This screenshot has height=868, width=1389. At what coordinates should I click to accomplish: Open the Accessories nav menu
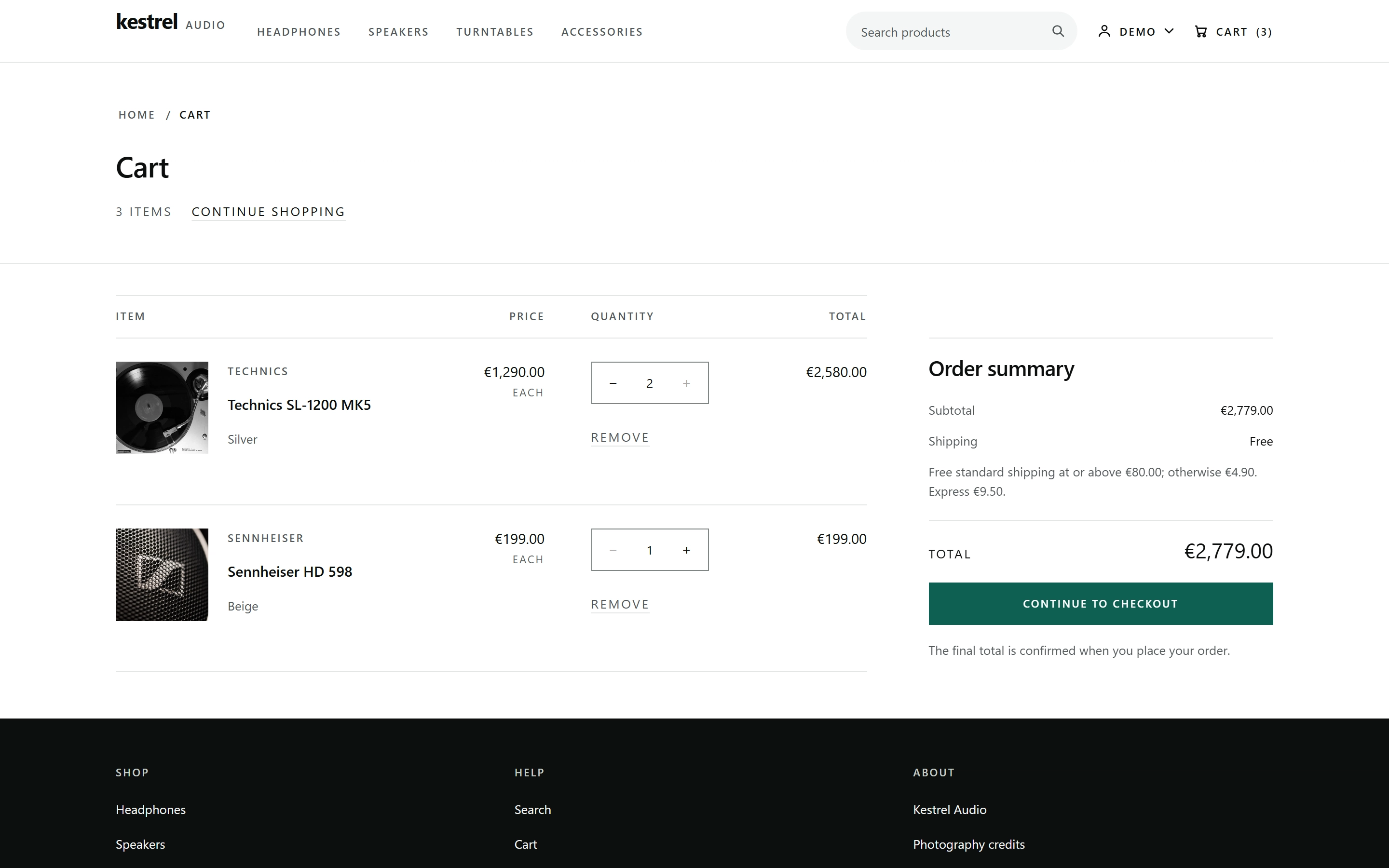tap(601, 32)
